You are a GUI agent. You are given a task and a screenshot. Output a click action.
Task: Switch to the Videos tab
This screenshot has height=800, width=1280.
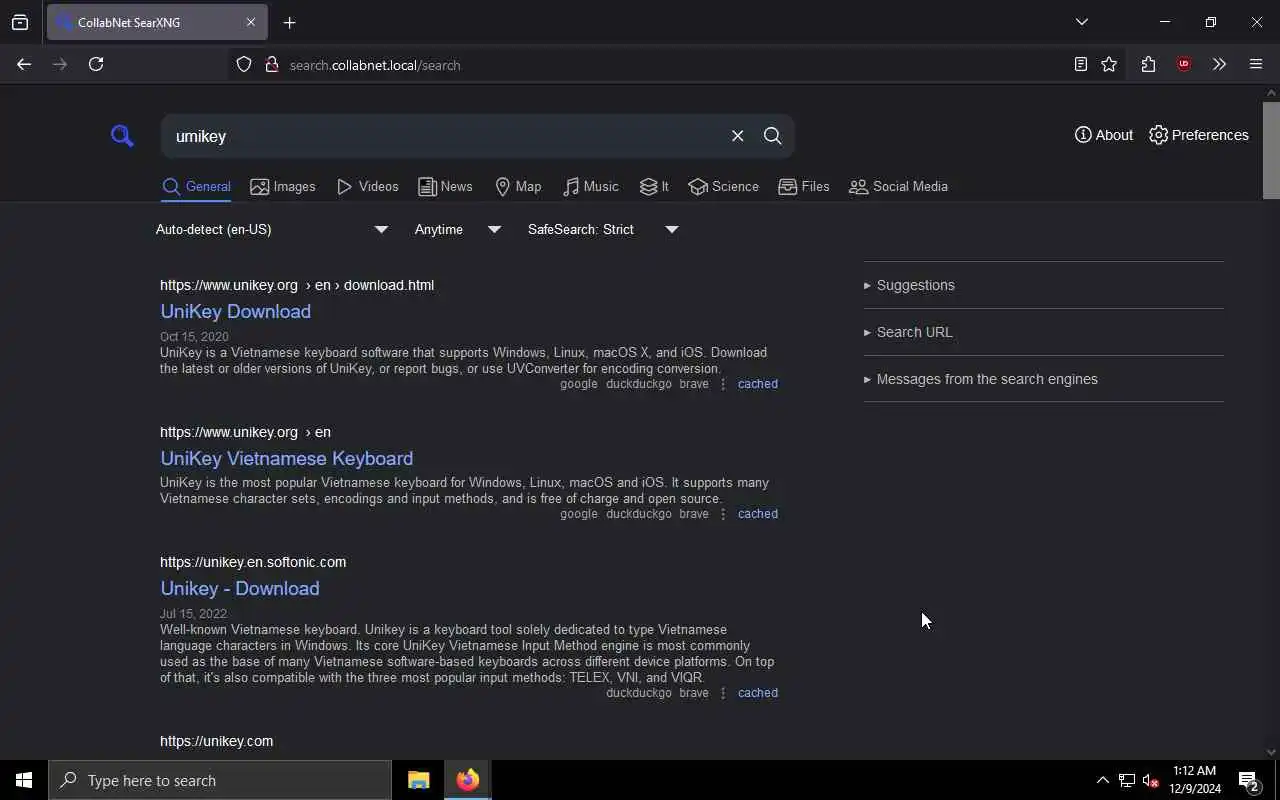pos(367,187)
